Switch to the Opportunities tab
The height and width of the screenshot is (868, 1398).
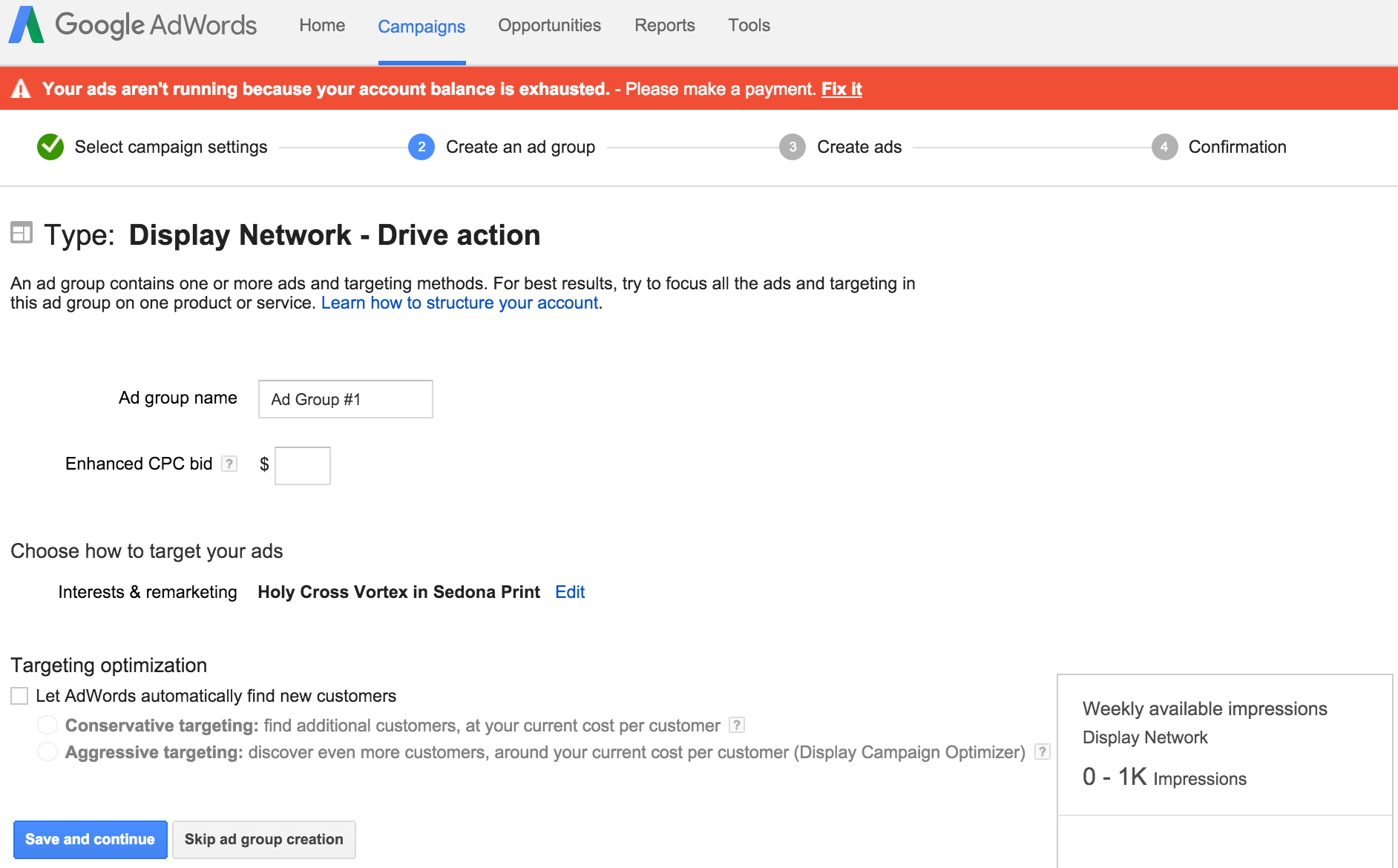[549, 24]
